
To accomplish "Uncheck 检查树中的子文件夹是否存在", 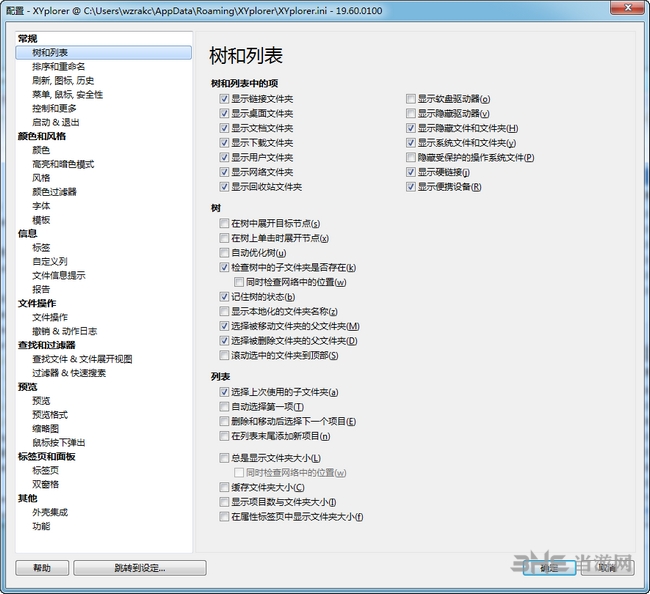I will coord(224,267).
